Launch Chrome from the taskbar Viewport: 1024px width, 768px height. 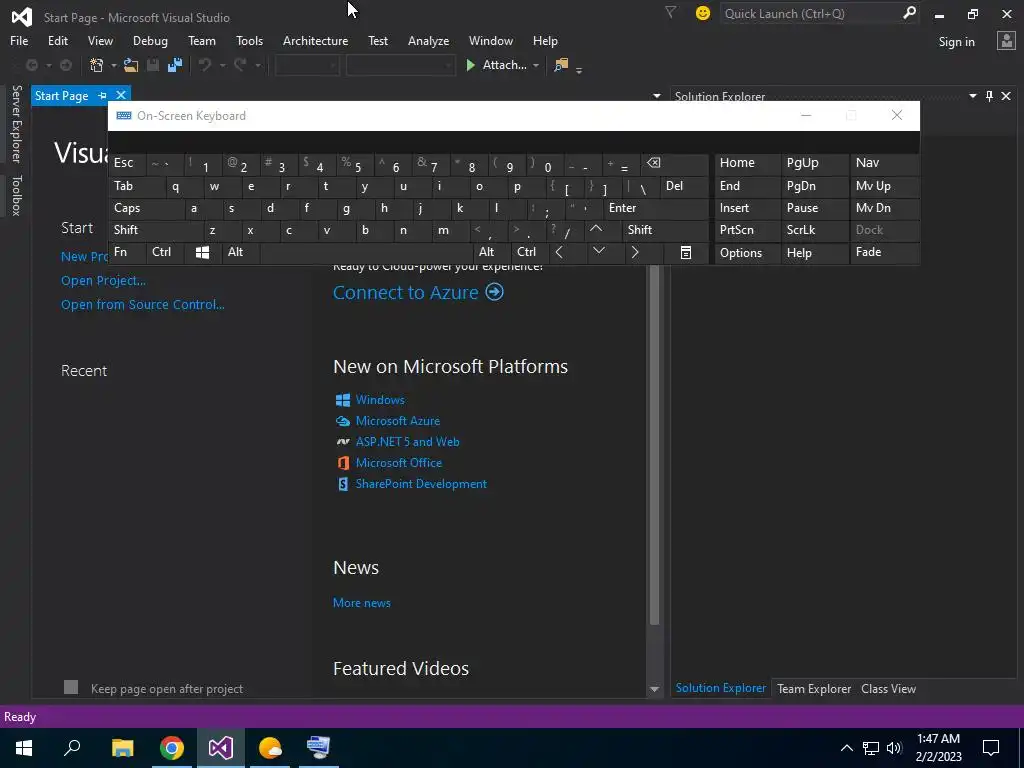(x=172, y=748)
